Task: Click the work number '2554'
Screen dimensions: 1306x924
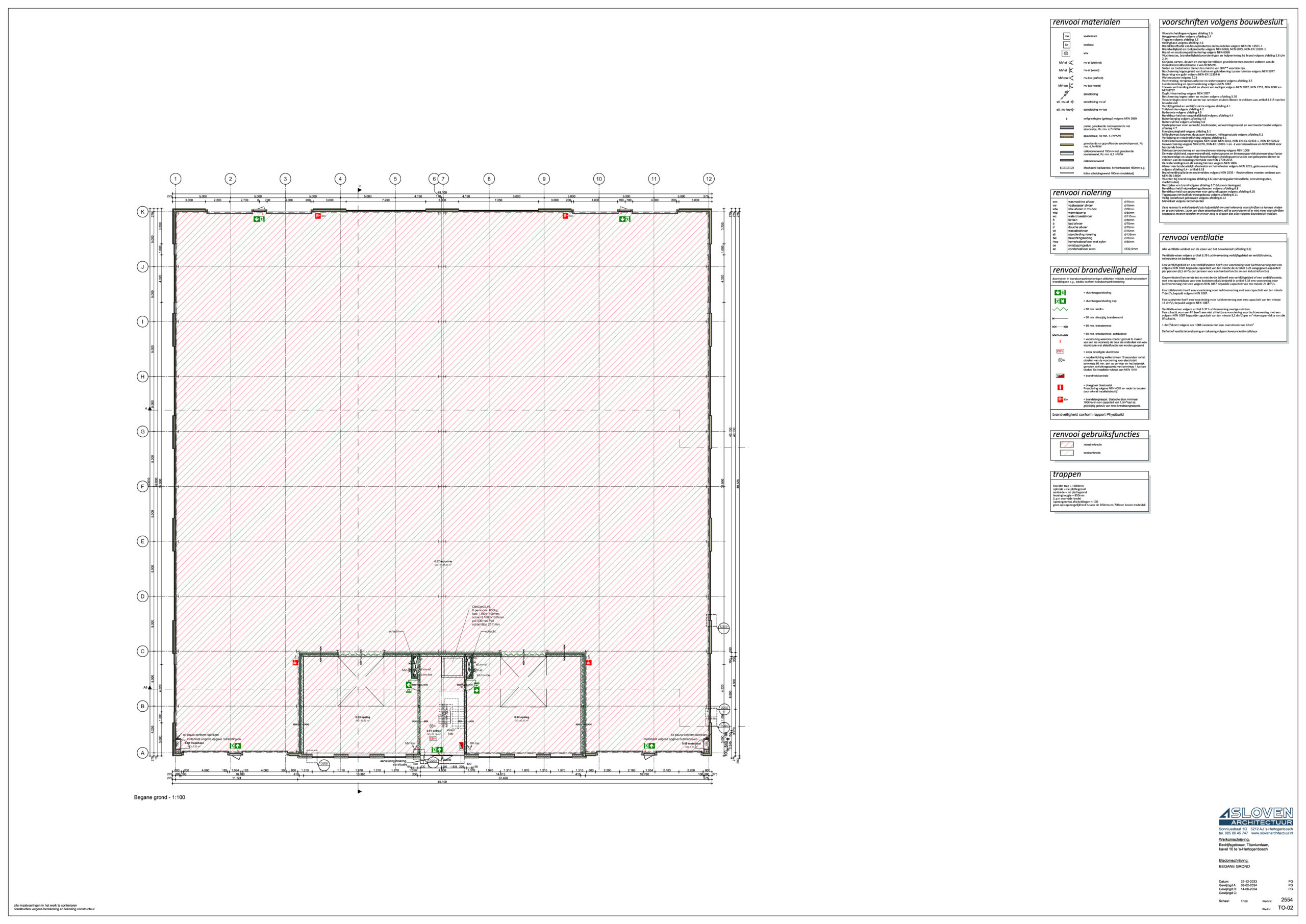Action: pos(1286,900)
